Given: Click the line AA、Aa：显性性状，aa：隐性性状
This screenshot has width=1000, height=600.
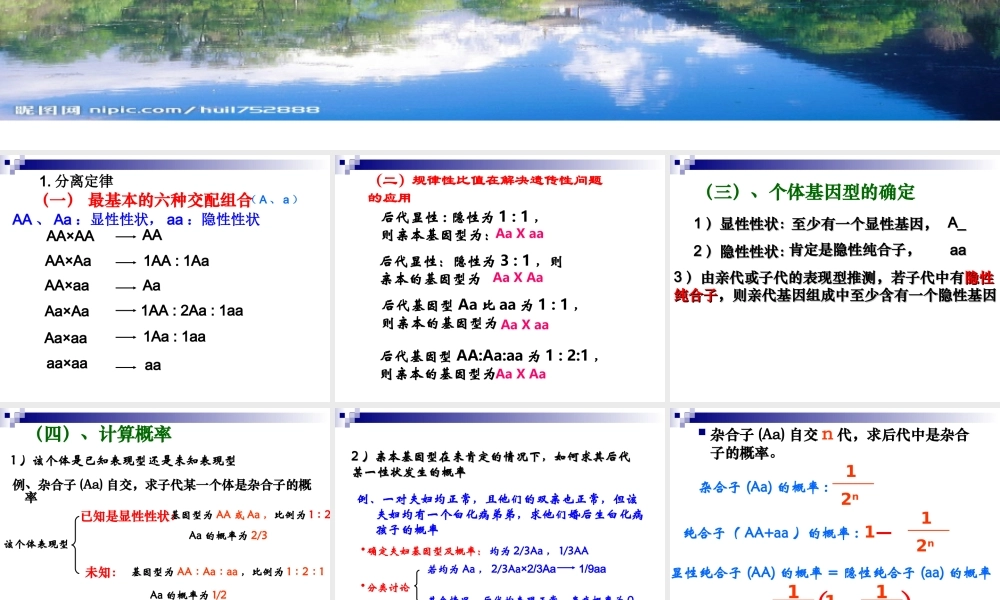Looking at the screenshot, I should pyautogui.click(x=136, y=220).
